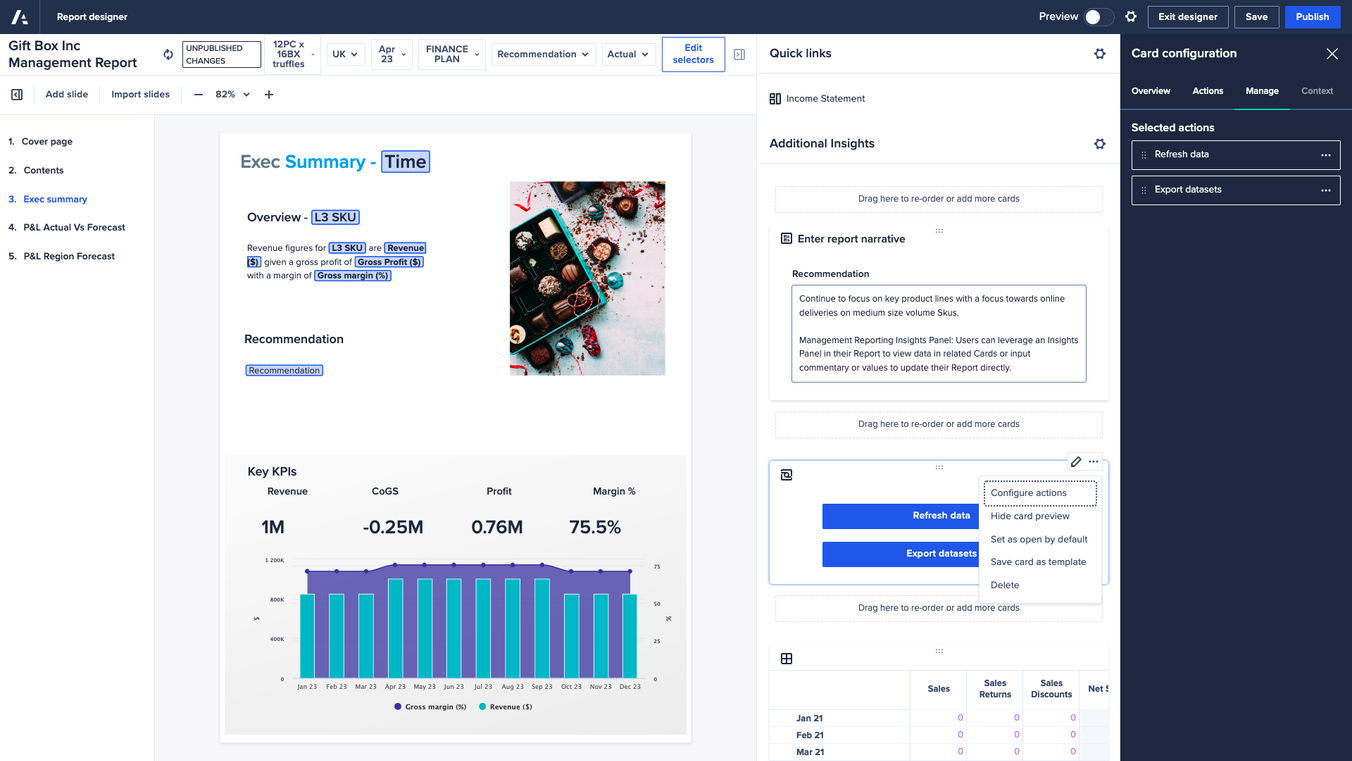Zoom in with the plus icon
The image size is (1352, 761).
(x=269, y=94)
